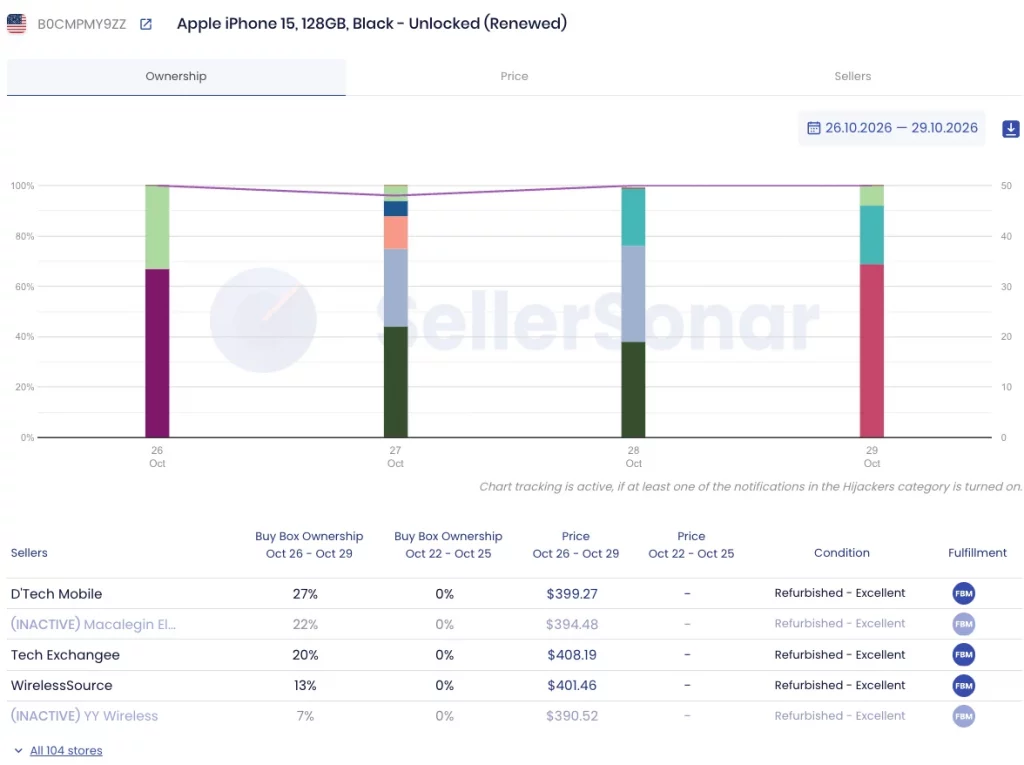Click the FBM badge for Macalegin row
Viewport: 1024px width, 765px height.
pyautogui.click(x=963, y=624)
